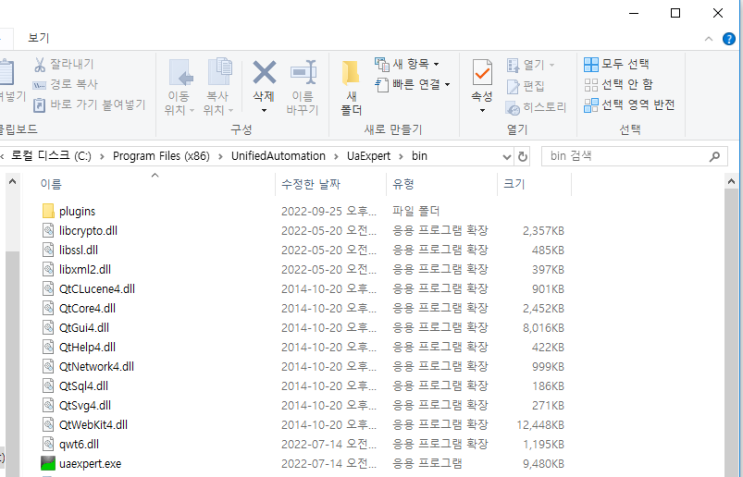The image size is (743, 477).
Task: Click the Edit (편집) button
Action: pyautogui.click(x=526, y=86)
